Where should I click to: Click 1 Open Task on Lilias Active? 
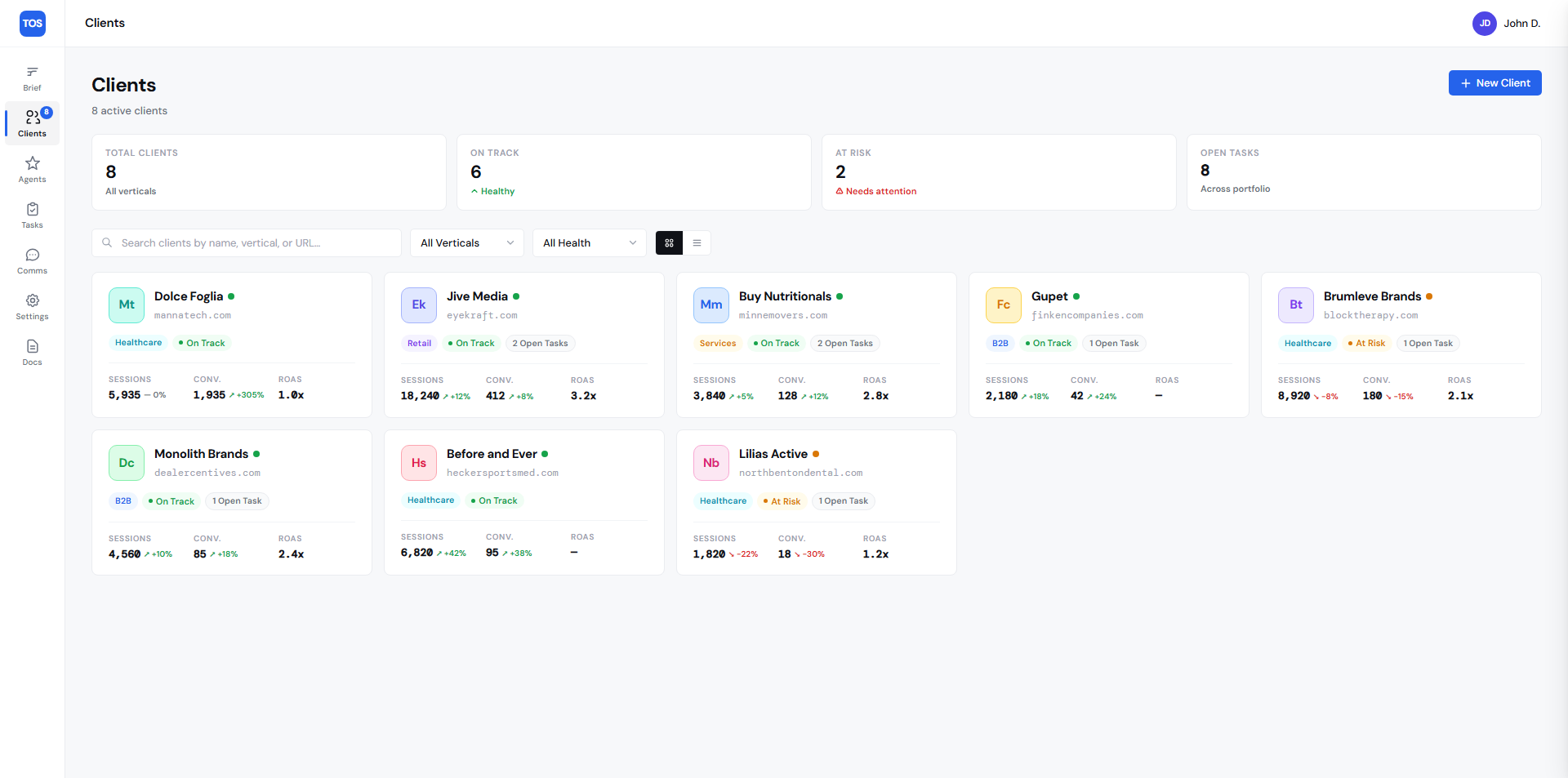coord(843,501)
